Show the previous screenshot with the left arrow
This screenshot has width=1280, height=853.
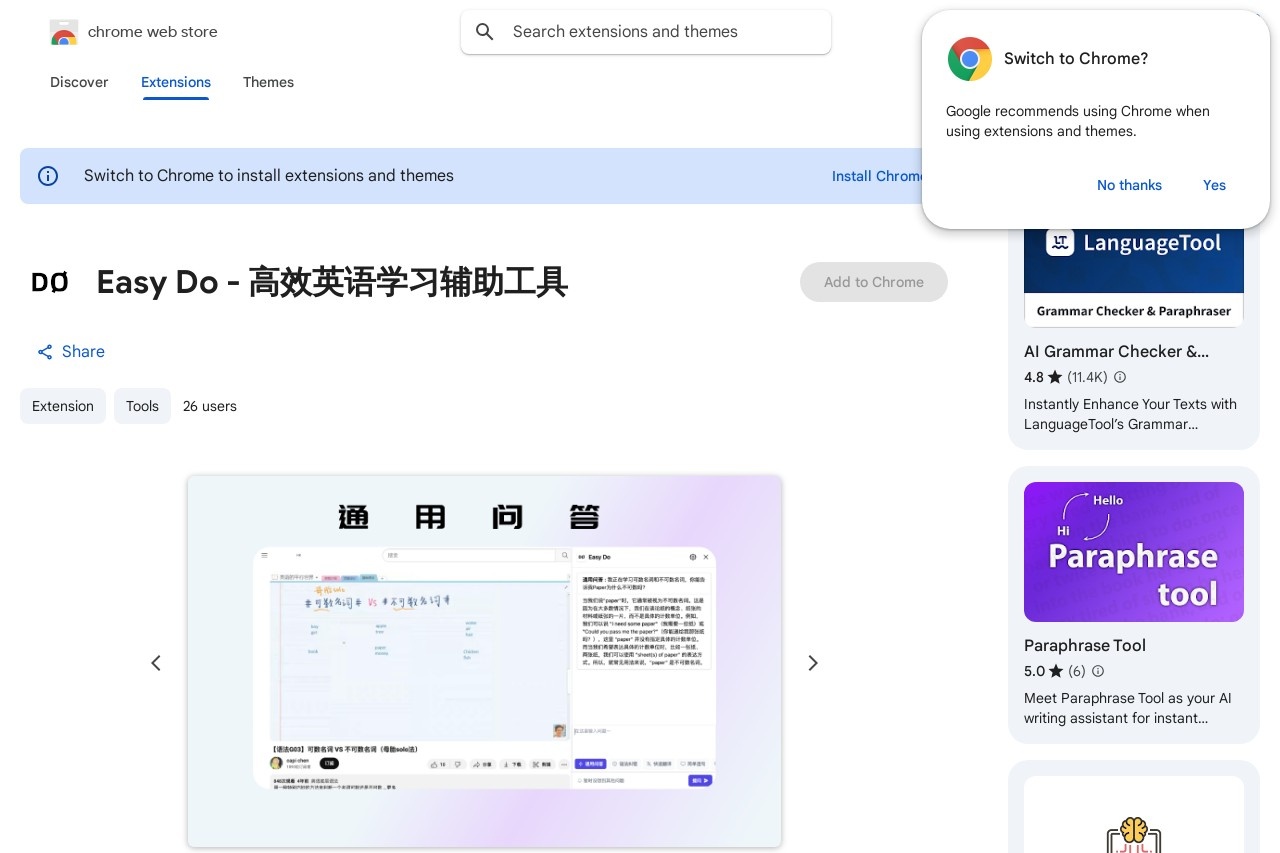click(156, 663)
